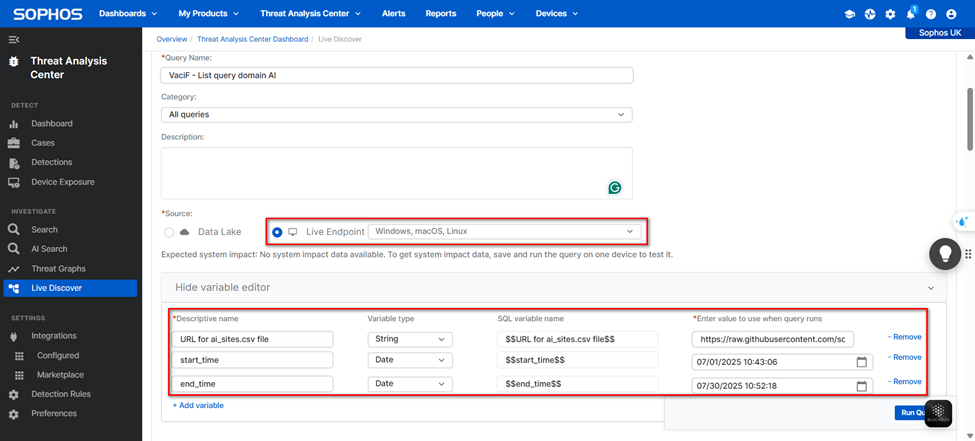Viewport: 975px width, 441px height.
Task: Click the settings gear icon in header
Action: [x=890, y=14]
